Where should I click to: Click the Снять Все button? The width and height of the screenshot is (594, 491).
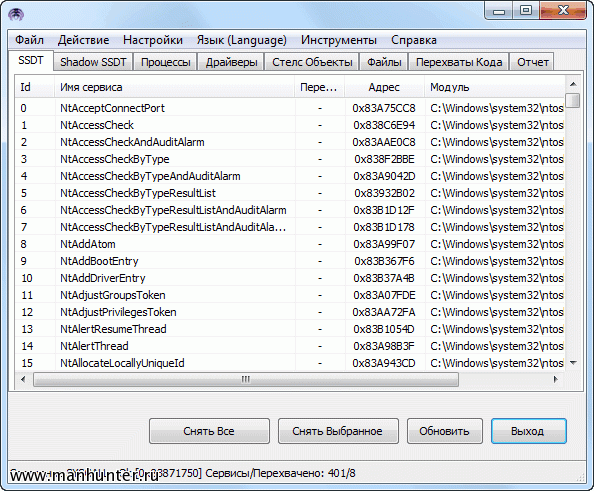pos(209,431)
